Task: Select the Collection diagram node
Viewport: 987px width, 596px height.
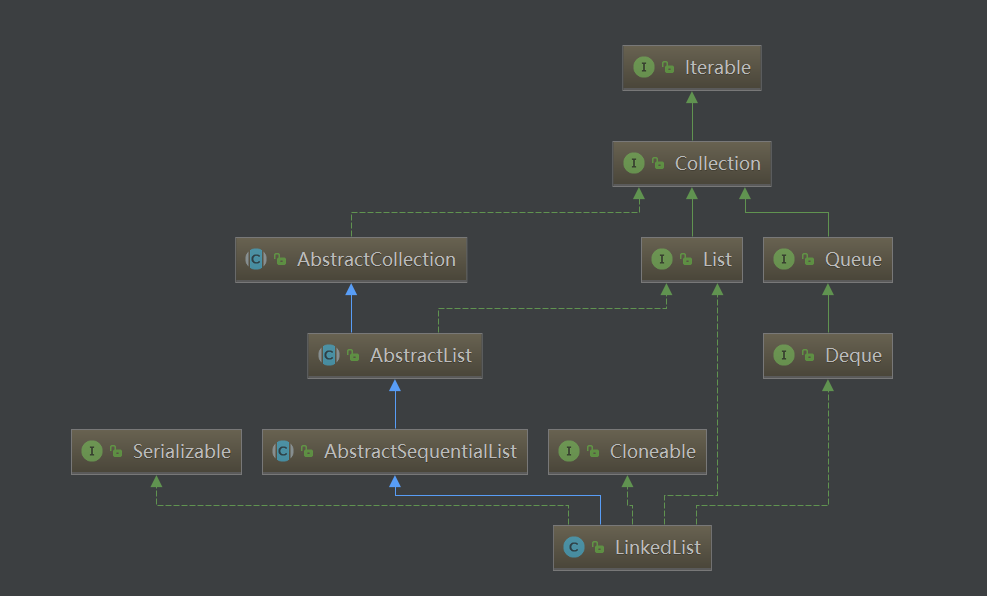Action: coord(692,164)
